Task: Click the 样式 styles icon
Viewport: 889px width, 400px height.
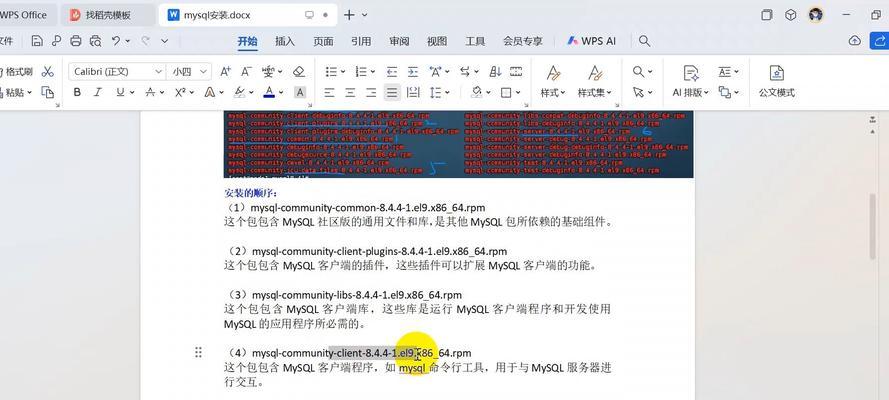Action: (553, 82)
